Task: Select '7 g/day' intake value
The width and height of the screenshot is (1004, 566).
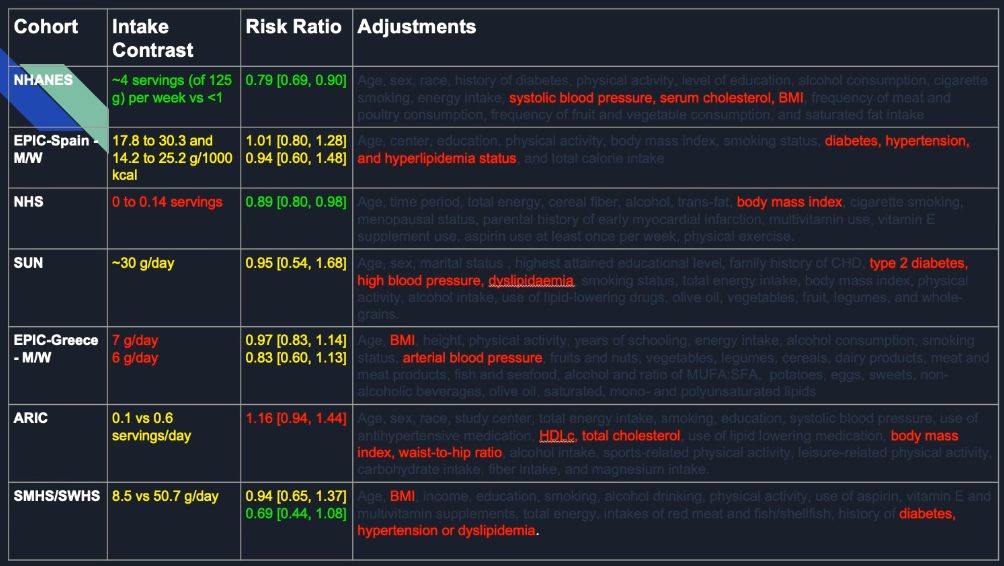Action: 135,341
